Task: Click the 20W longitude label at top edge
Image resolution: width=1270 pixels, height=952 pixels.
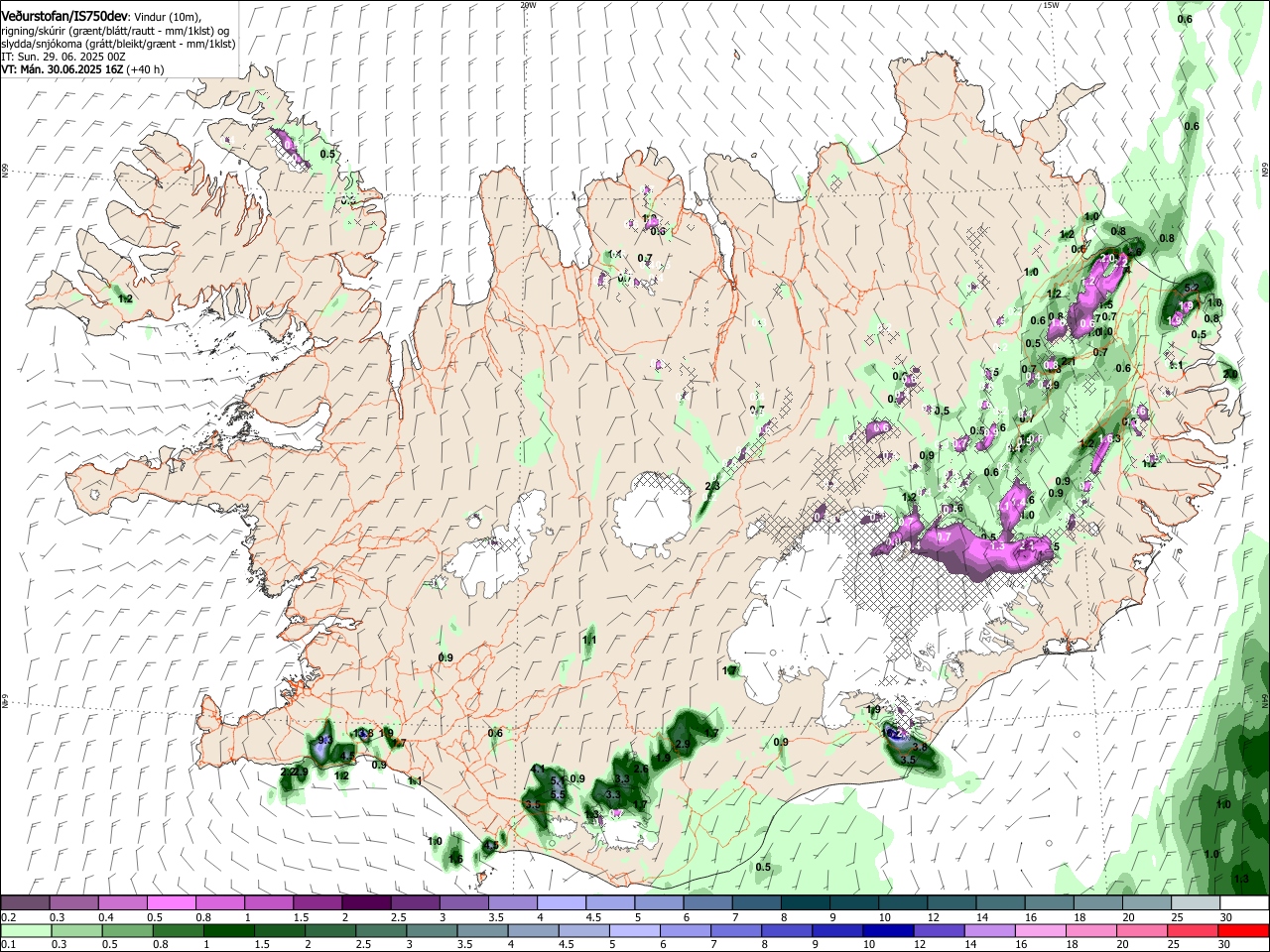Action: pyautogui.click(x=528, y=5)
